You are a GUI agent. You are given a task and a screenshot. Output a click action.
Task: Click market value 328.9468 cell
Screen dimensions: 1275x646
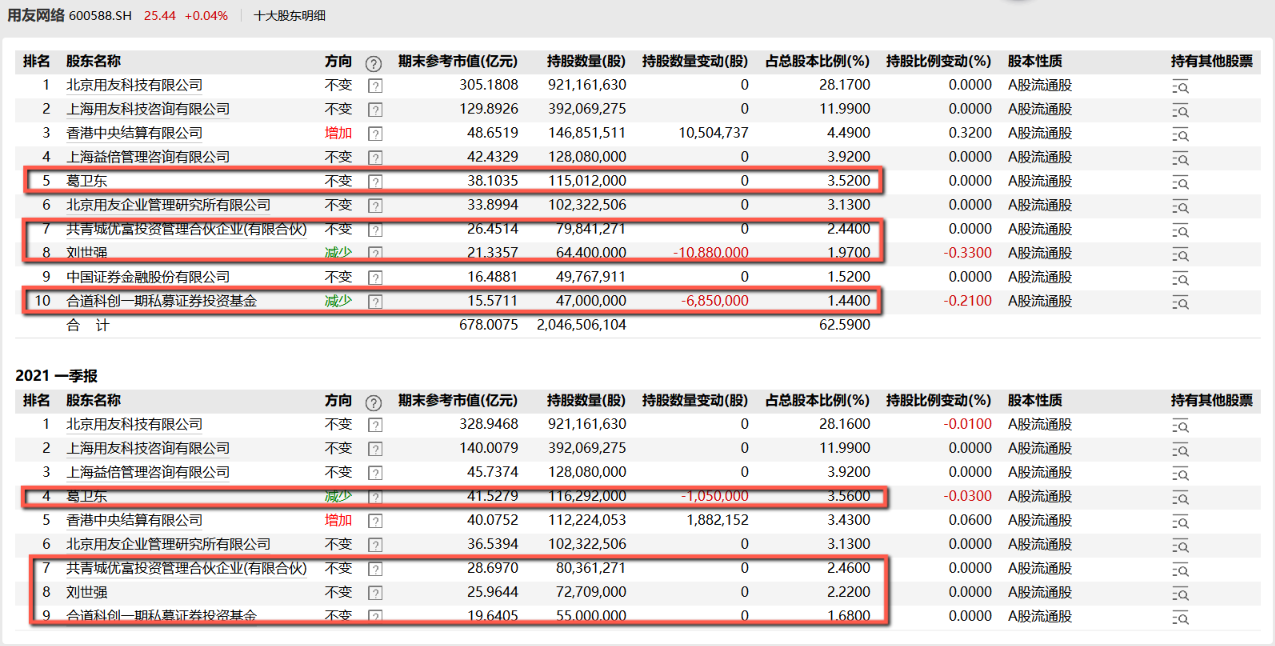pos(488,424)
